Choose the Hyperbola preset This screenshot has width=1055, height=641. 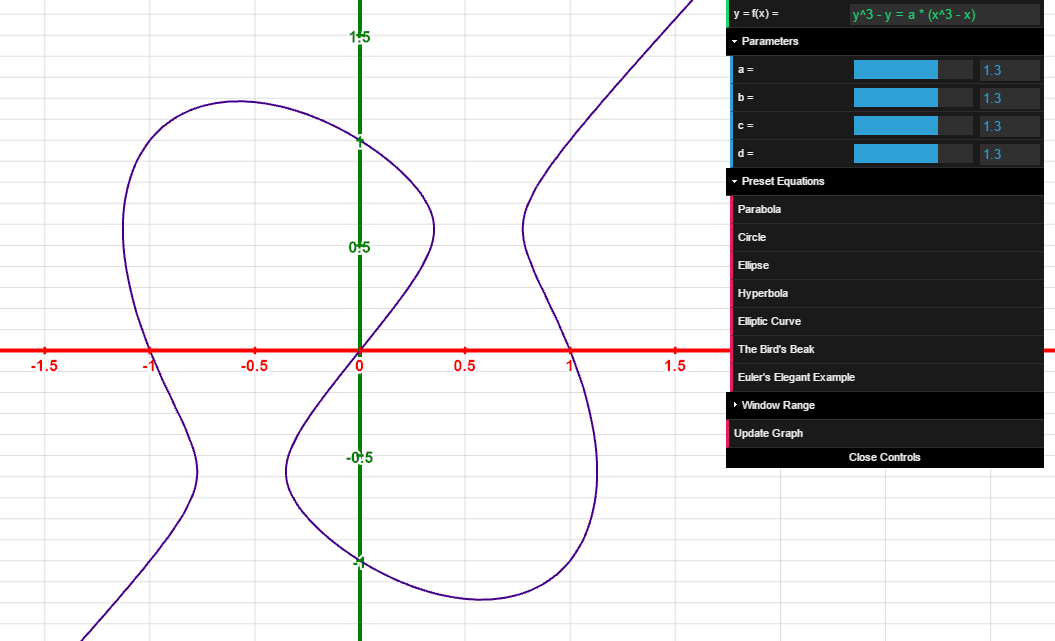tap(762, 294)
